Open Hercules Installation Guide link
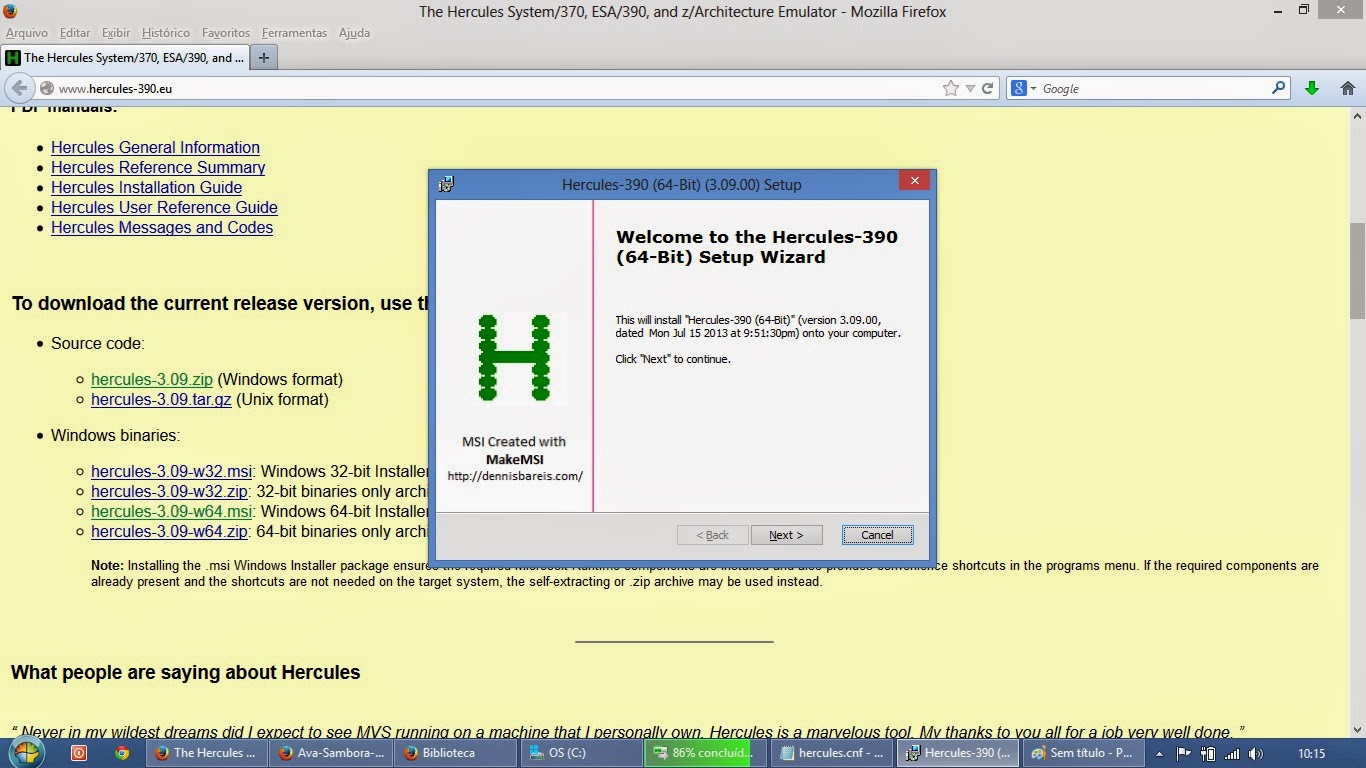Screen dimensions: 1366x768 coord(146,187)
